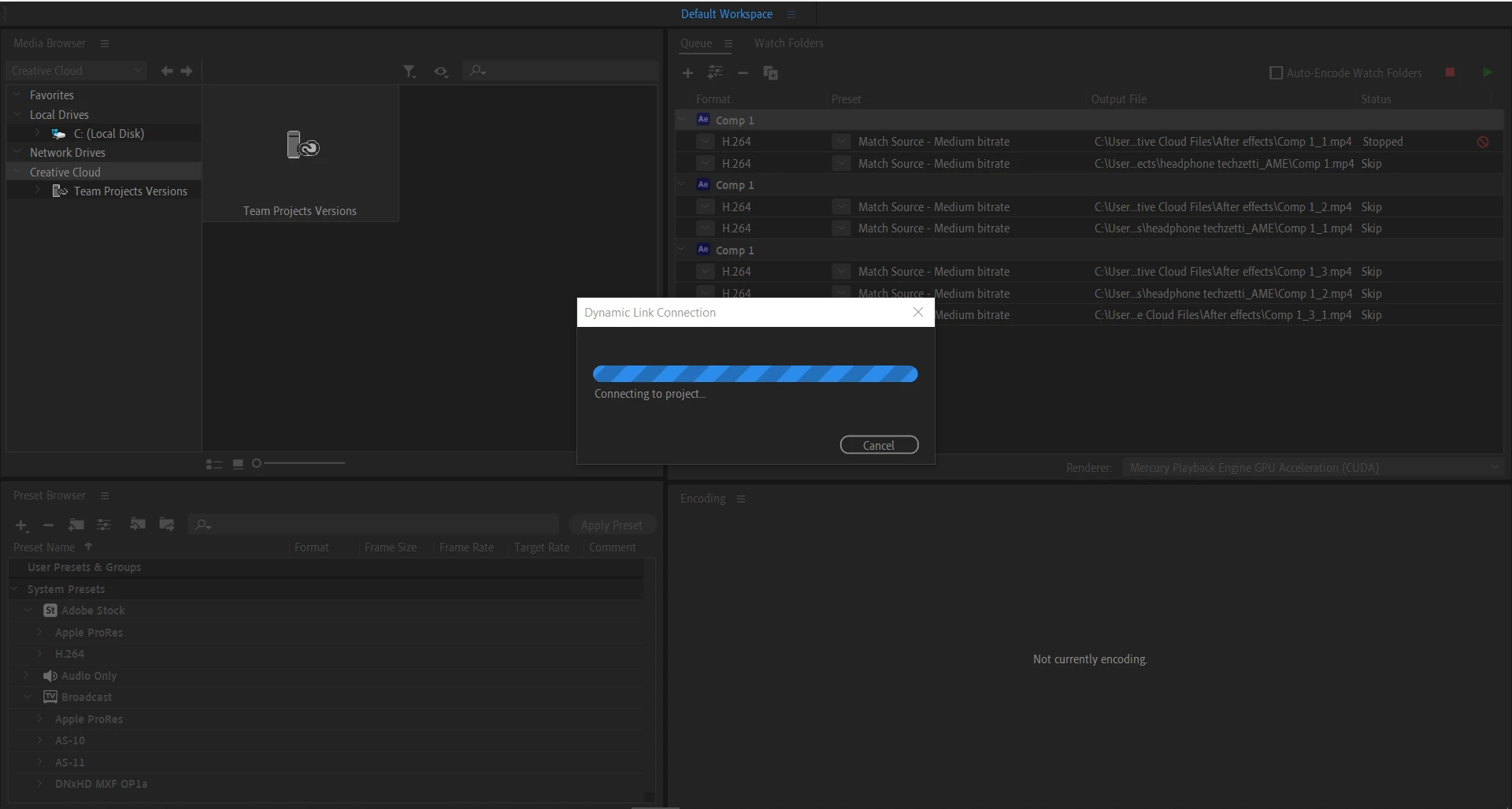Click the Media Browser search field
The image size is (1512, 809).
click(x=561, y=71)
